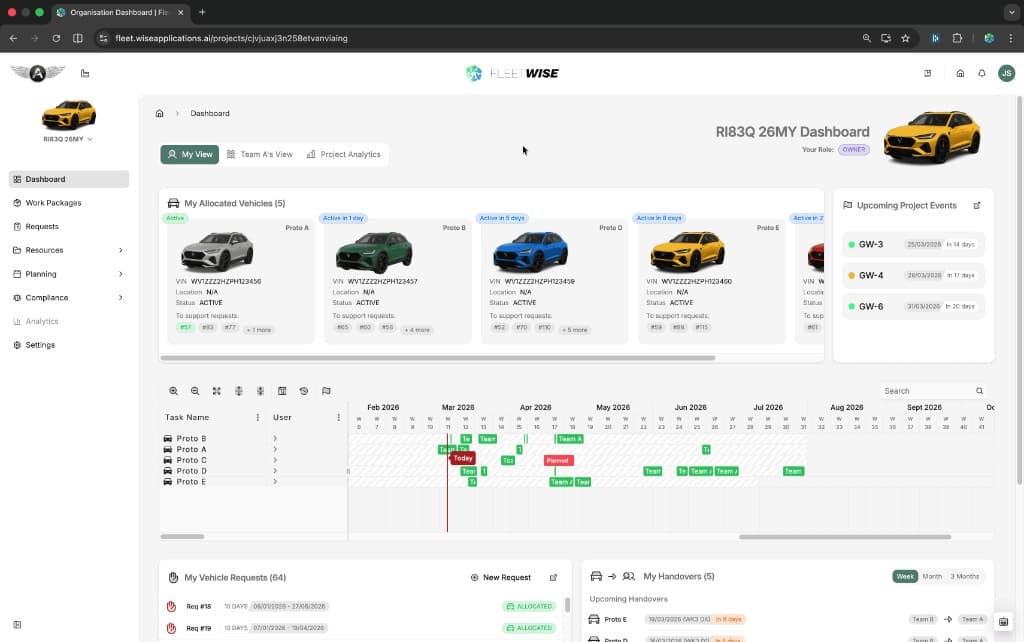The width and height of the screenshot is (1024, 642).
Task: Open the Proto D blue car thumbnail
Action: pyautogui.click(x=530, y=251)
